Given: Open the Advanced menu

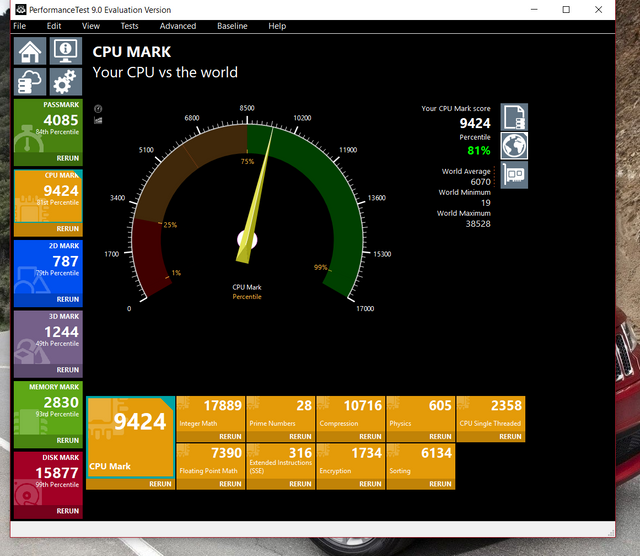Looking at the screenshot, I should [178, 26].
